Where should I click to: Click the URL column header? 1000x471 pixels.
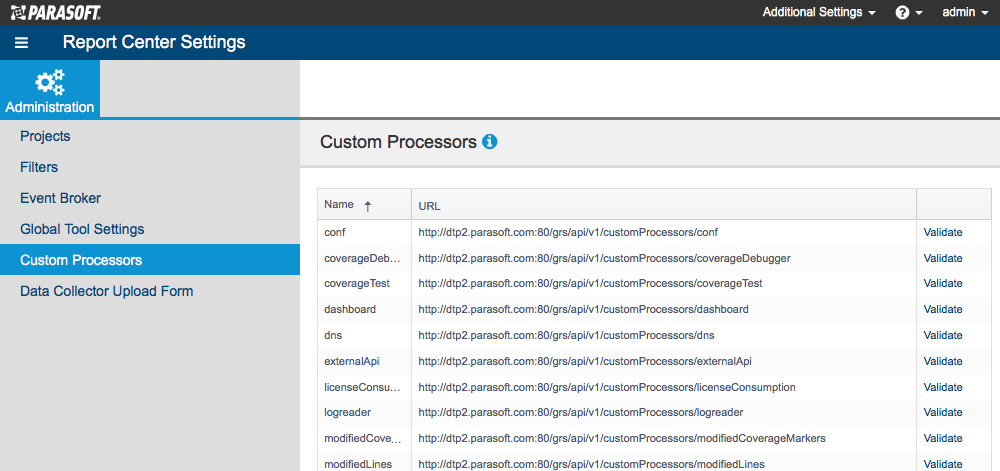pyautogui.click(x=664, y=205)
